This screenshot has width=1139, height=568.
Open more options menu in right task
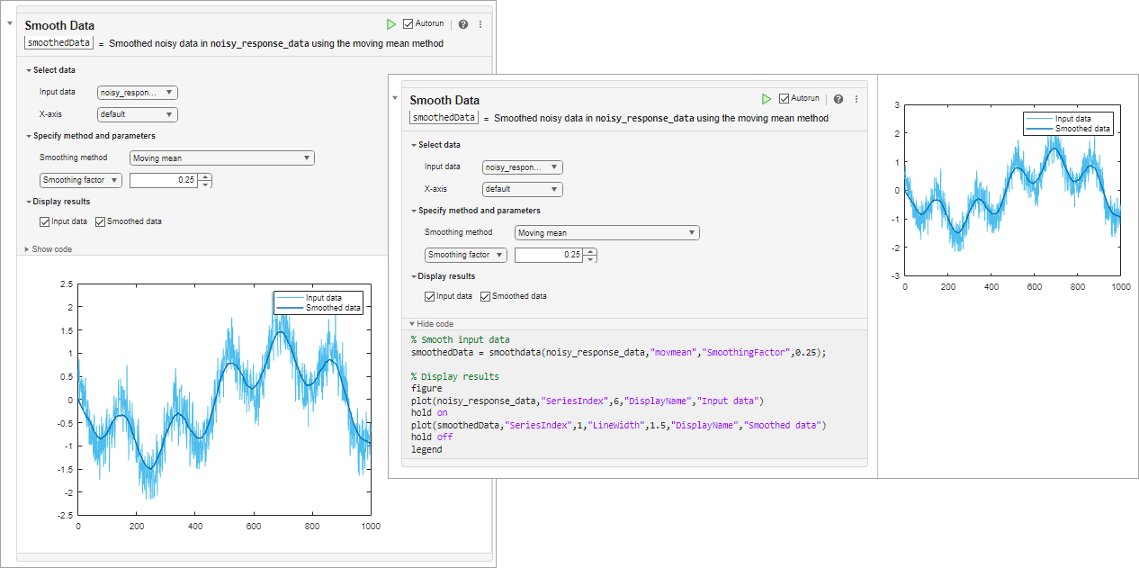[x=855, y=99]
